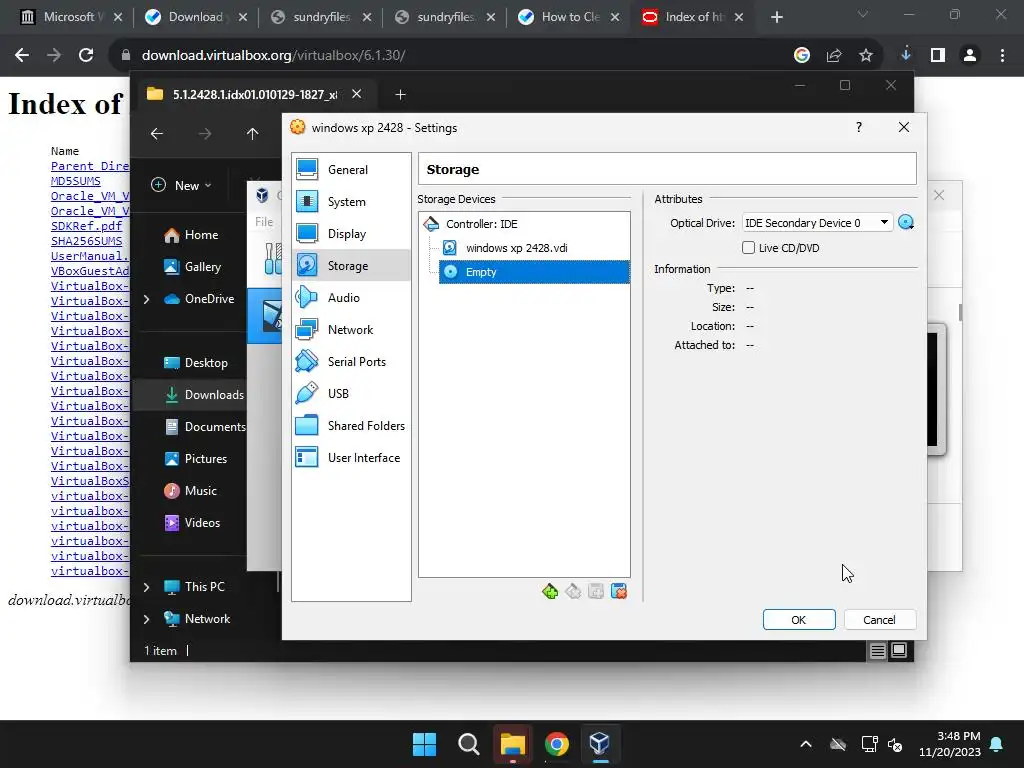Click the Cancel button

879,620
